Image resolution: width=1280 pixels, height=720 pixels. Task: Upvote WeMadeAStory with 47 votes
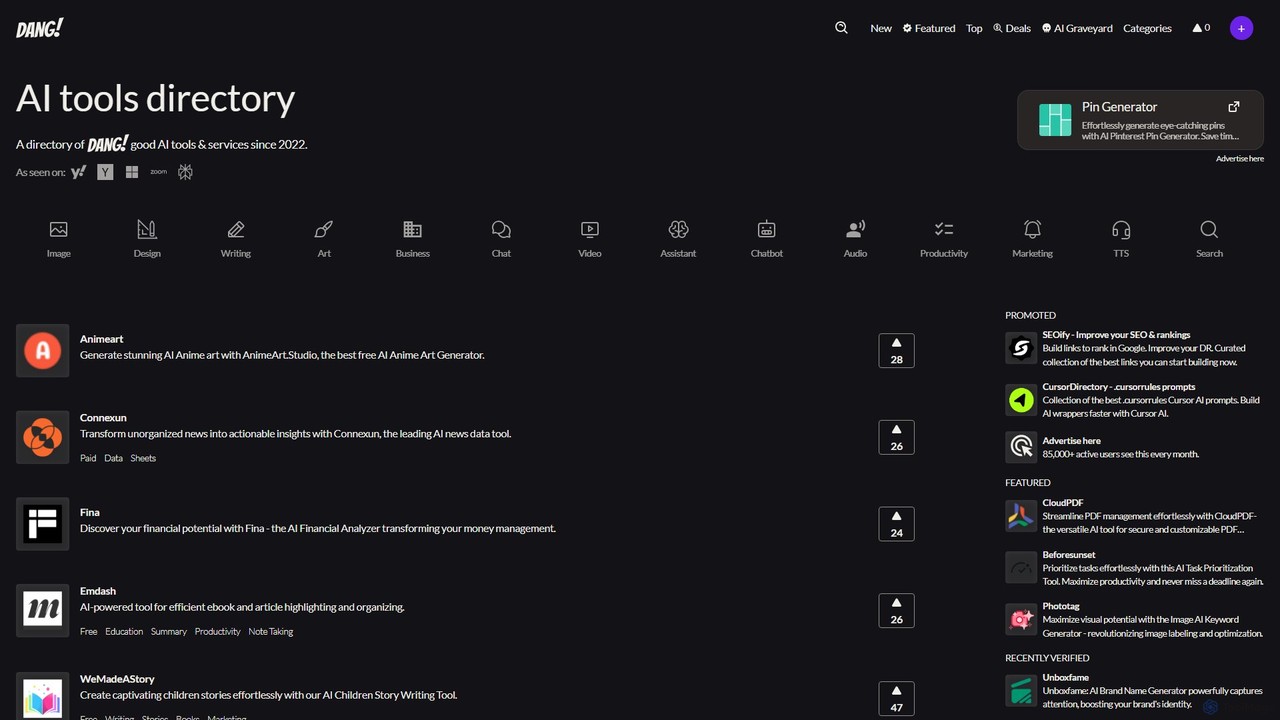click(896, 698)
